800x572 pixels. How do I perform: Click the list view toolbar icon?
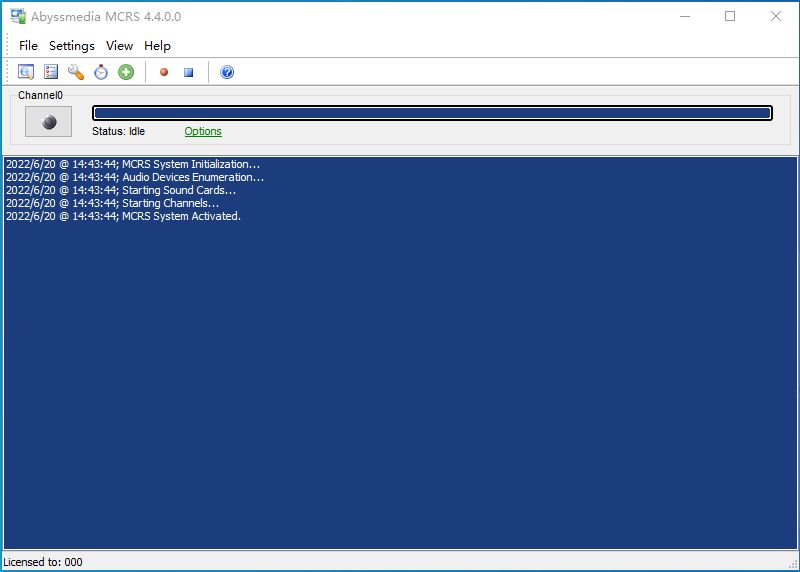(x=51, y=72)
